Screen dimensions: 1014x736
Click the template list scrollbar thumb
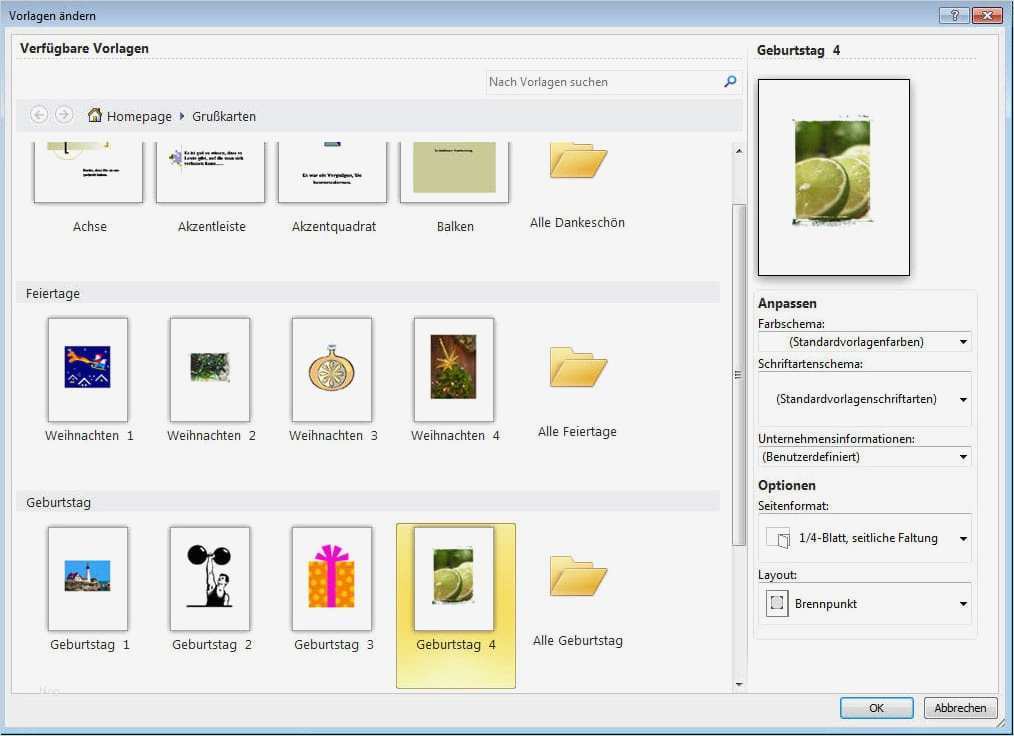pyautogui.click(x=739, y=375)
